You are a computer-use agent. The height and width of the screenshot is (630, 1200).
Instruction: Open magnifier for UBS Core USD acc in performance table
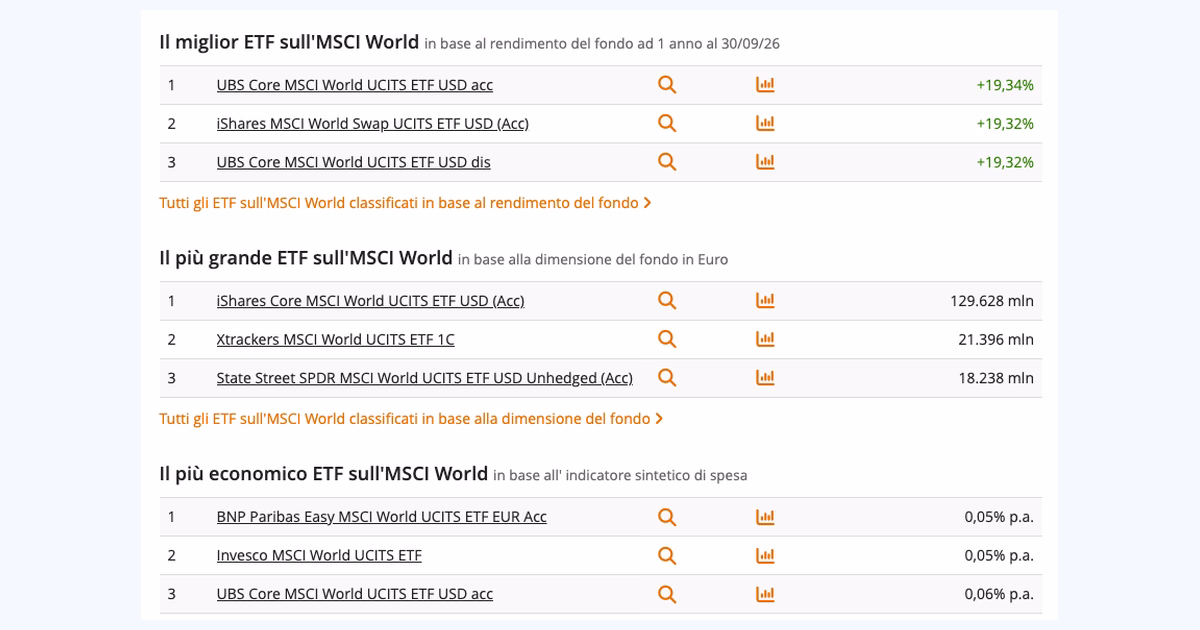coord(667,85)
